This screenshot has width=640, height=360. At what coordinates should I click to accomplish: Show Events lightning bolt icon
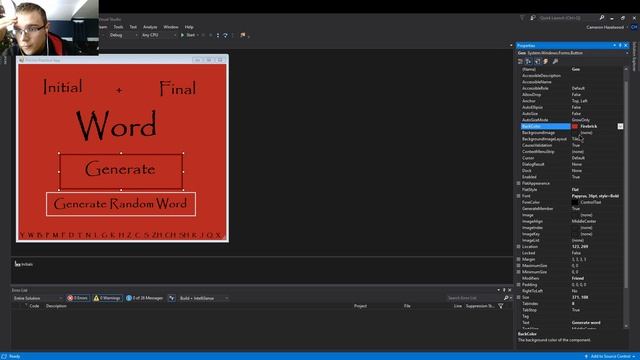click(x=546, y=61)
